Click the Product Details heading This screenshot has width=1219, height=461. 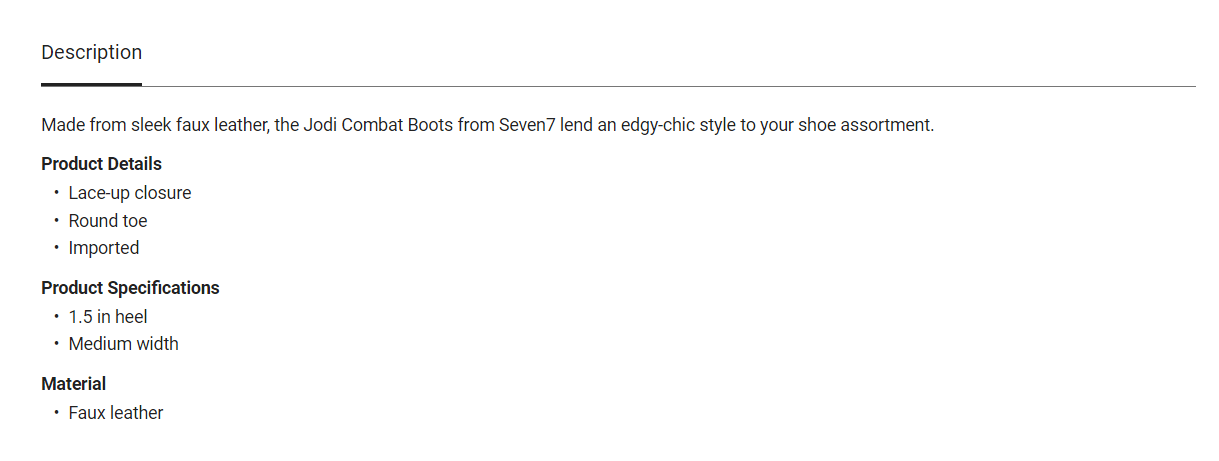coord(101,164)
